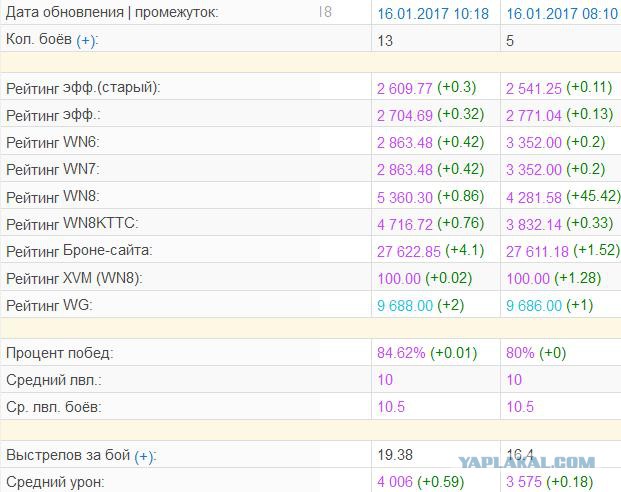Select WN8 change (+45.42)
The image size is (621, 492).
(x=593, y=196)
